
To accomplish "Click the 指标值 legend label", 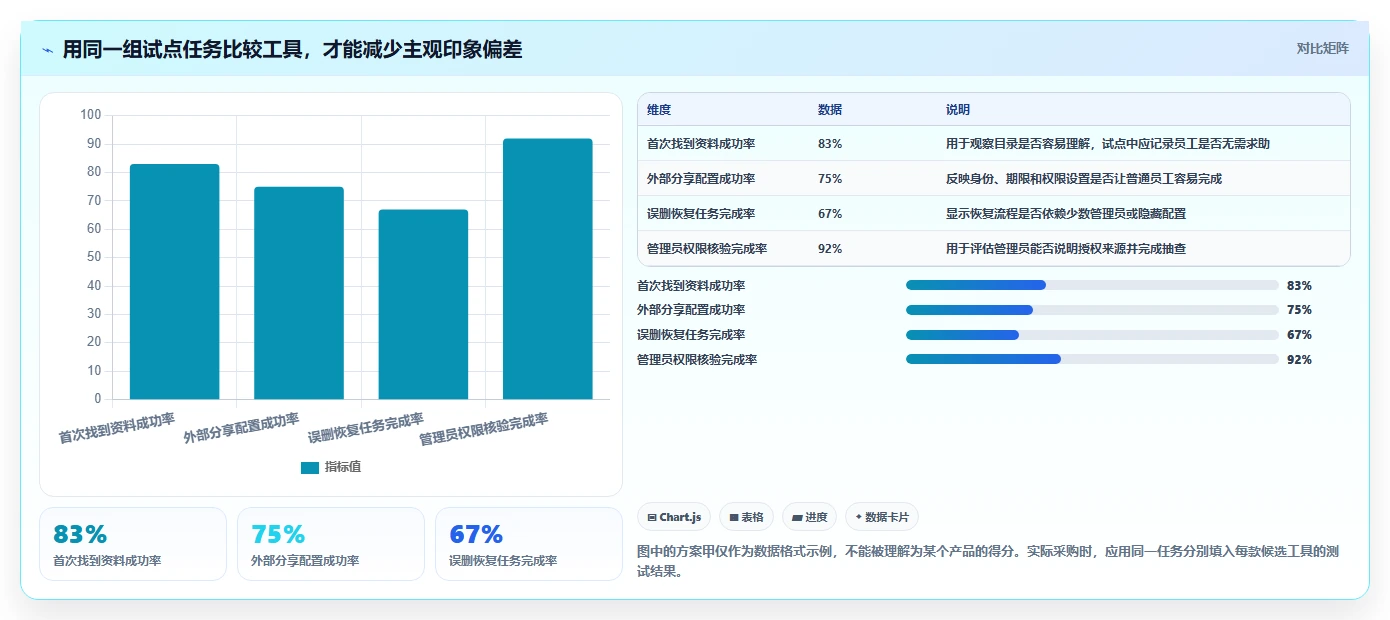I will point(343,467).
